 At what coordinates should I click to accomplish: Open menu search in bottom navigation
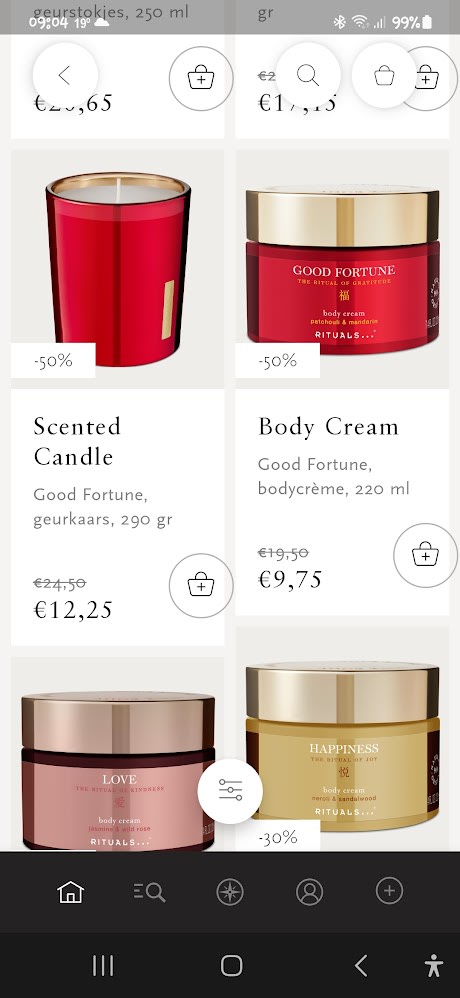coord(150,892)
